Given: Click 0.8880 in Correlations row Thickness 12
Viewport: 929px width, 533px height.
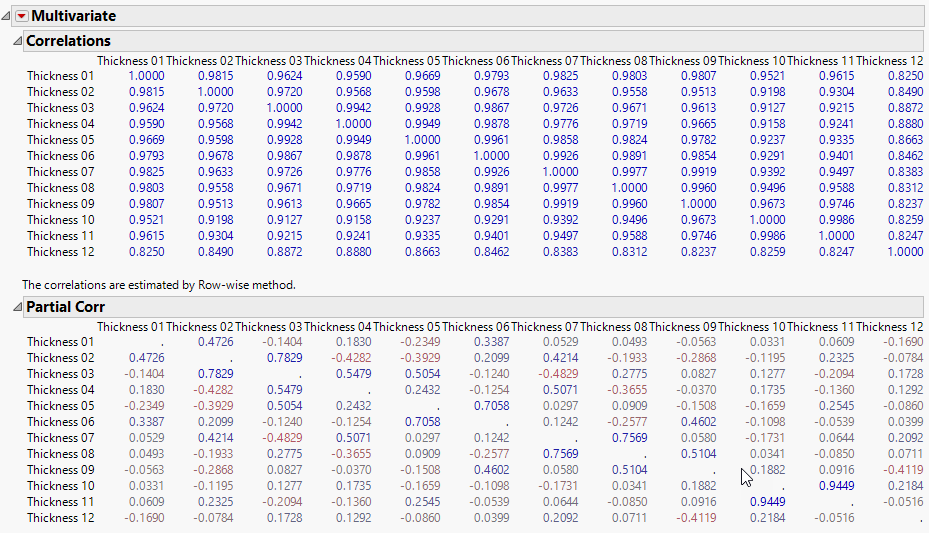Looking at the screenshot, I should 354,252.
